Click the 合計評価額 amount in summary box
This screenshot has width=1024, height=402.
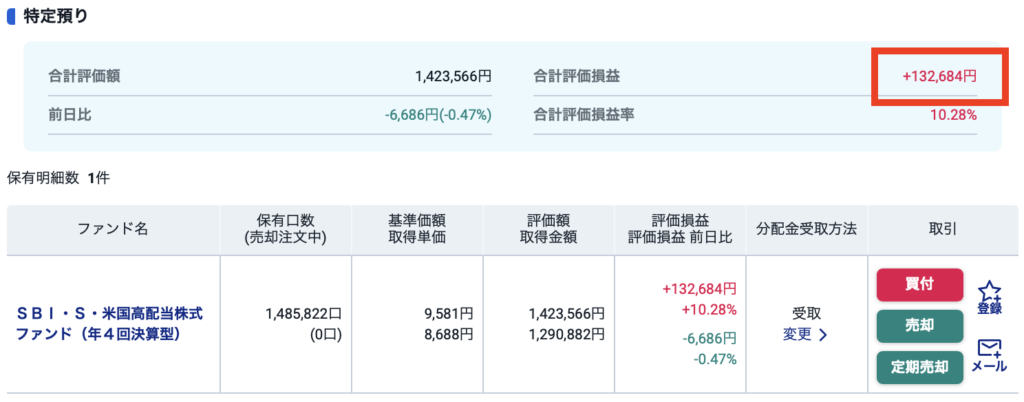(453, 75)
